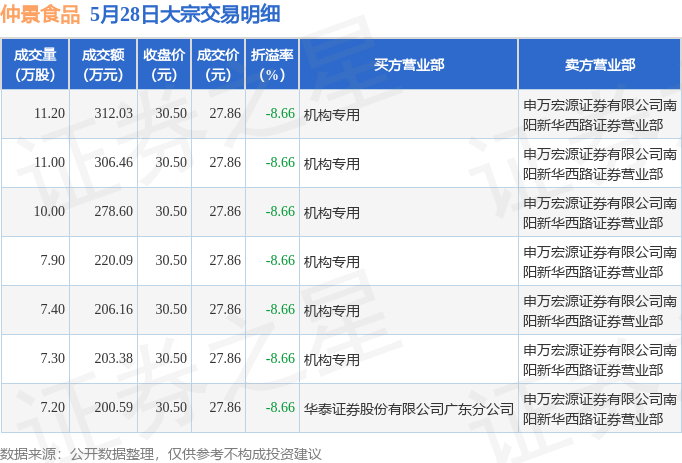The image size is (682, 463).
Task: Click closing price 30.50 in the 10.00 row
Action: [x=171, y=211]
